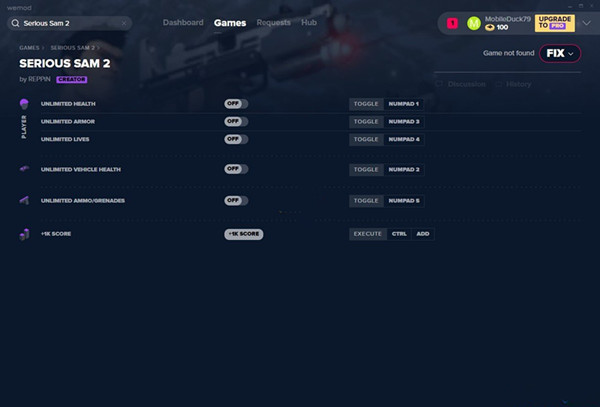This screenshot has height=407, width=600.
Task: Change the NUMPAD 5 hotkey
Action: (x=404, y=201)
